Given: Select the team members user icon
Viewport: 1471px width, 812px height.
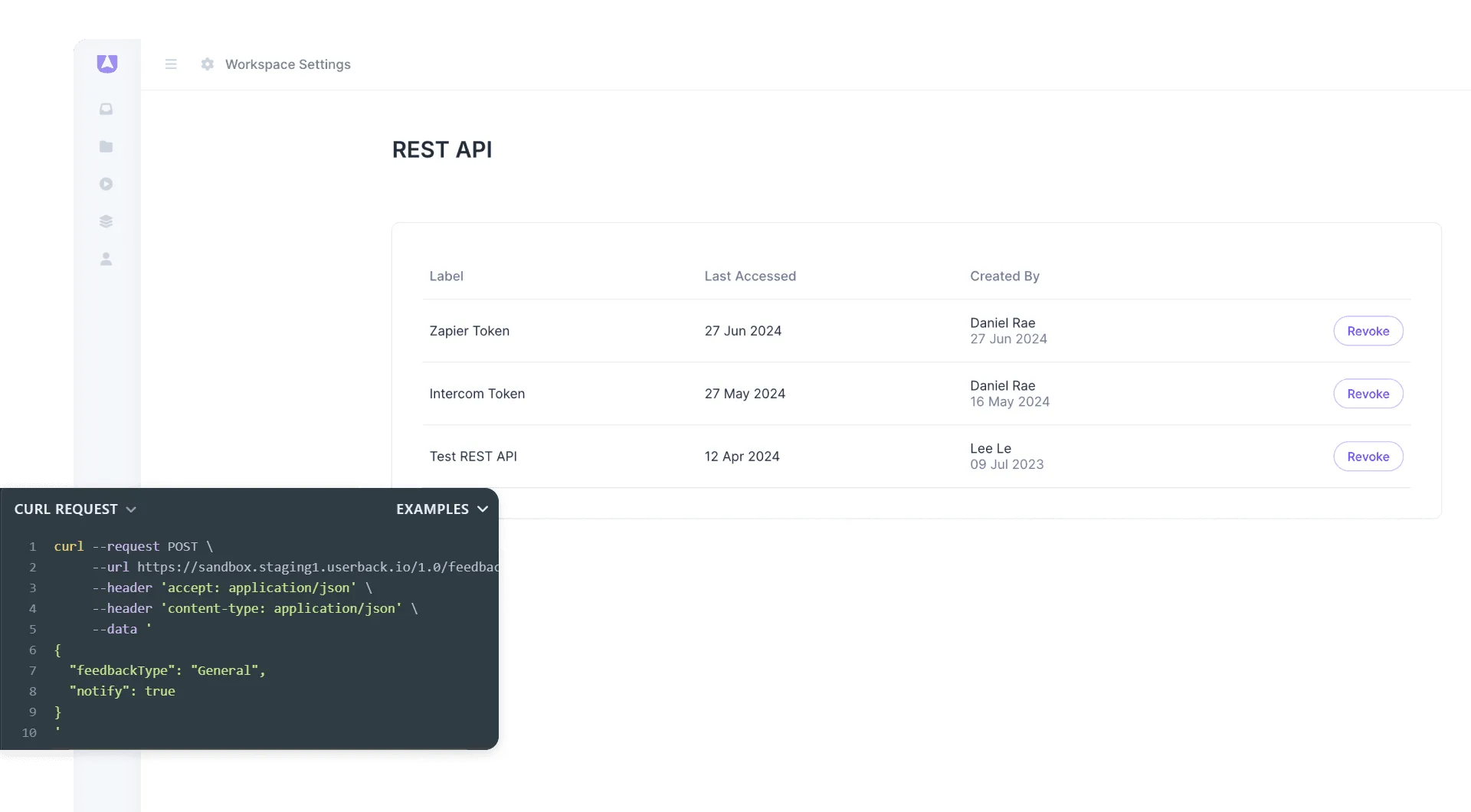Looking at the screenshot, I should (x=106, y=259).
